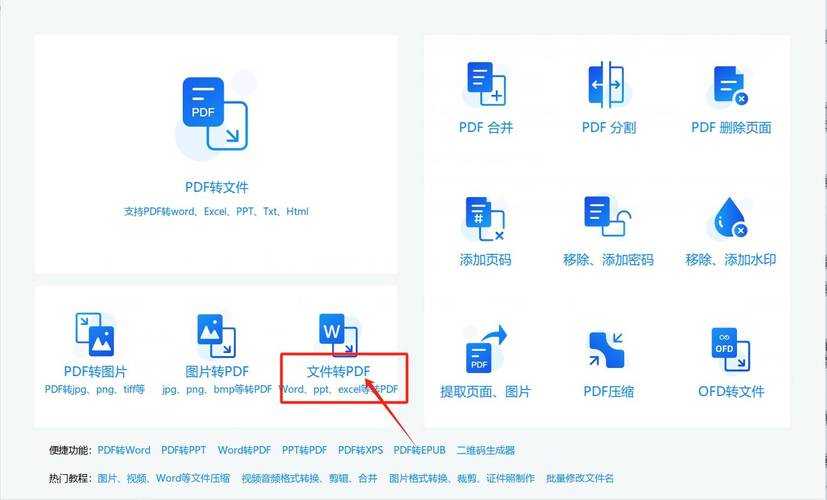Select the PDF 合并 merge icon
The height and width of the screenshot is (500, 827).
pyautogui.click(x=486, y=84)
